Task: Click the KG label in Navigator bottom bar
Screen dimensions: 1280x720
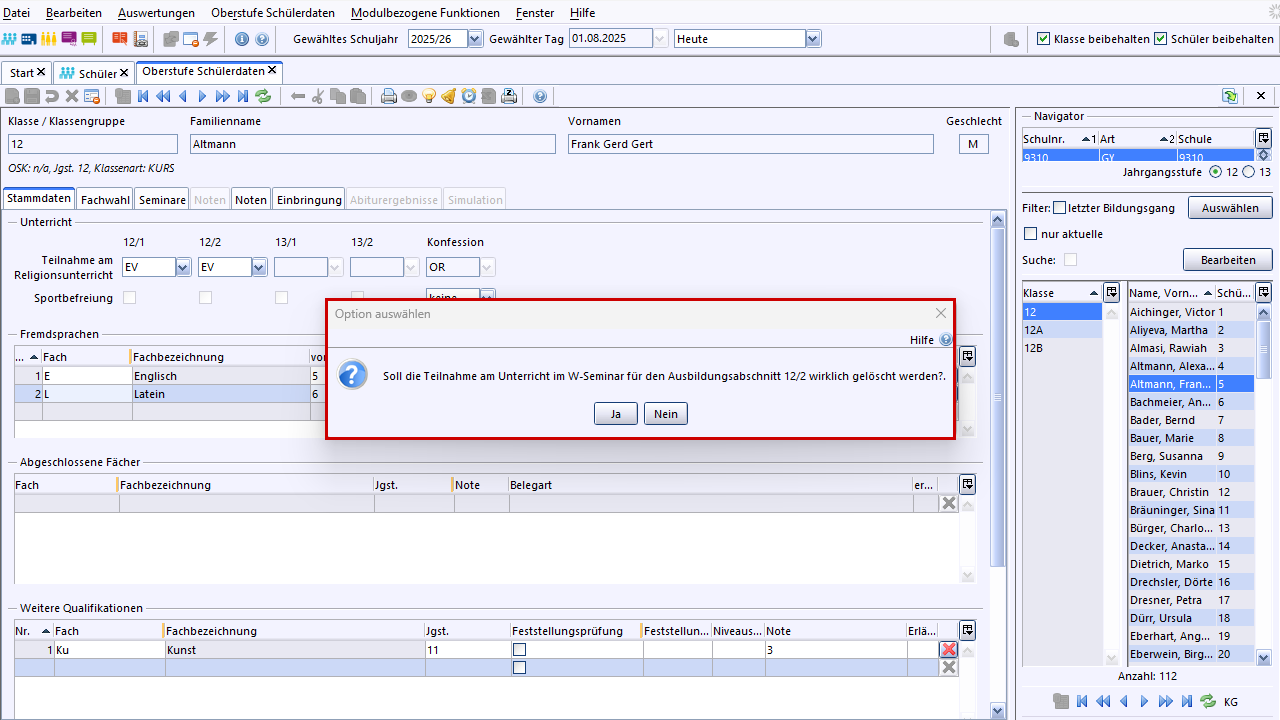Action: click(x=1231, y=702)
